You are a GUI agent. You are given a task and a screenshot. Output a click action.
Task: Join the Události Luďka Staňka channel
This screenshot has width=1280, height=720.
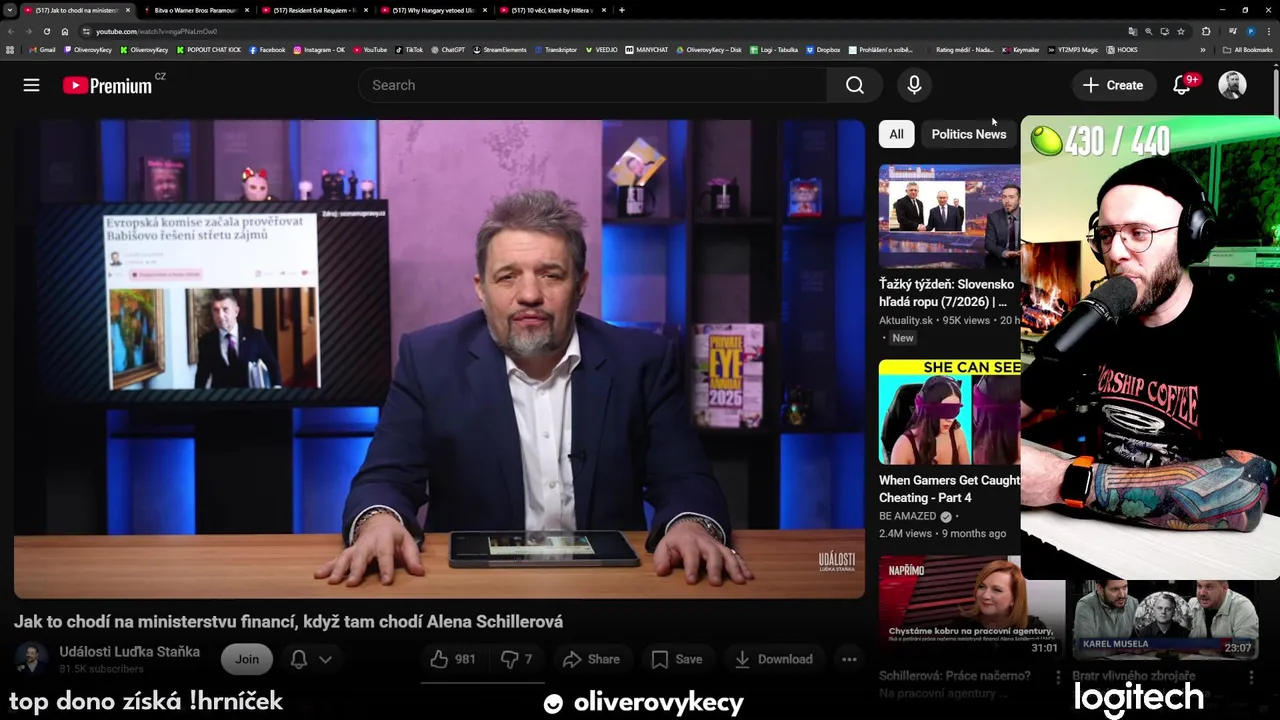point(247,659)
